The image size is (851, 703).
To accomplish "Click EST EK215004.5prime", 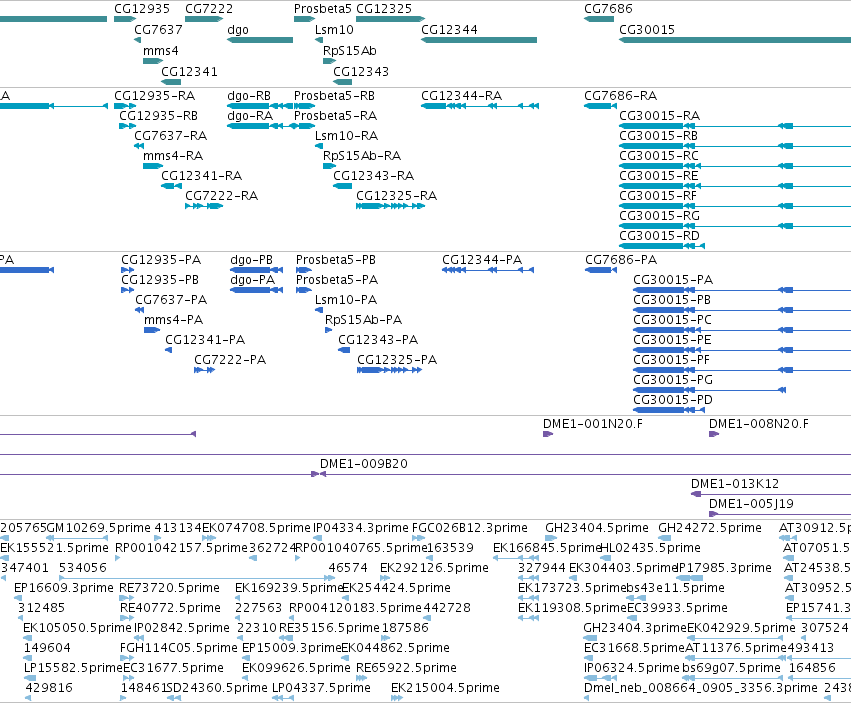I will pos(397,698).
